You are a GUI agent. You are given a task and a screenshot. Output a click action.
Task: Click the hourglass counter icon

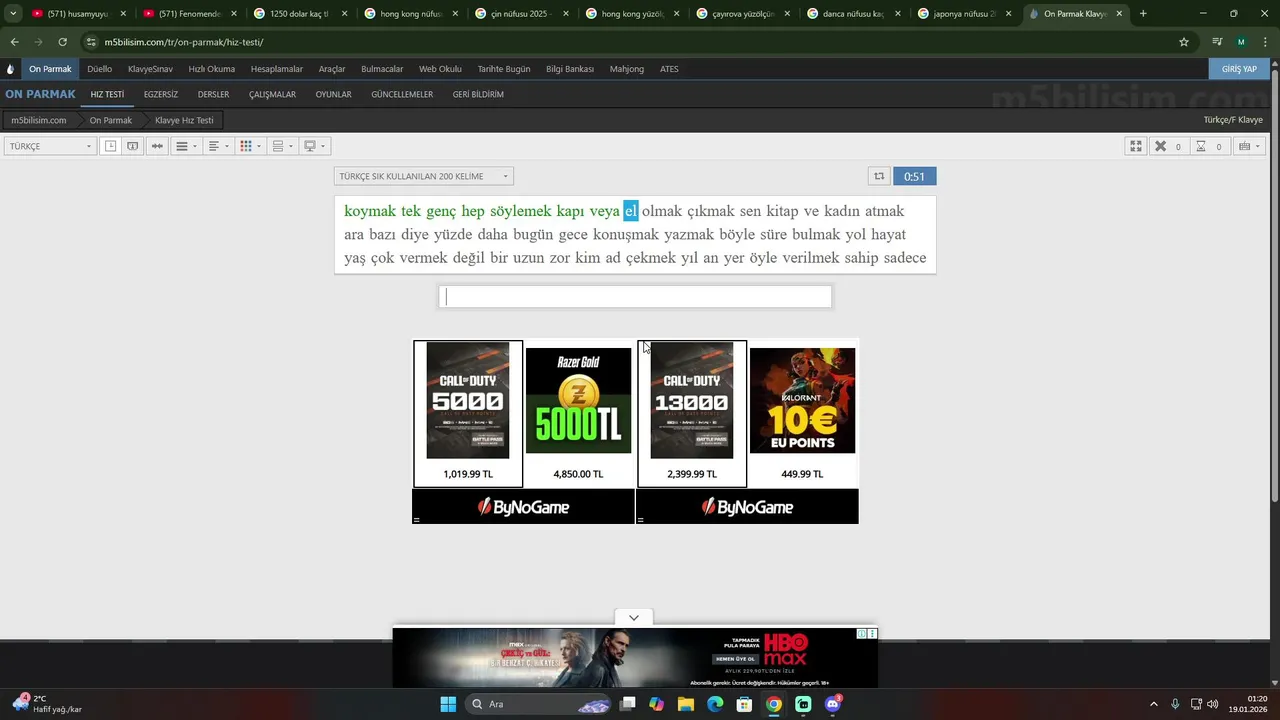(1201, 146)
